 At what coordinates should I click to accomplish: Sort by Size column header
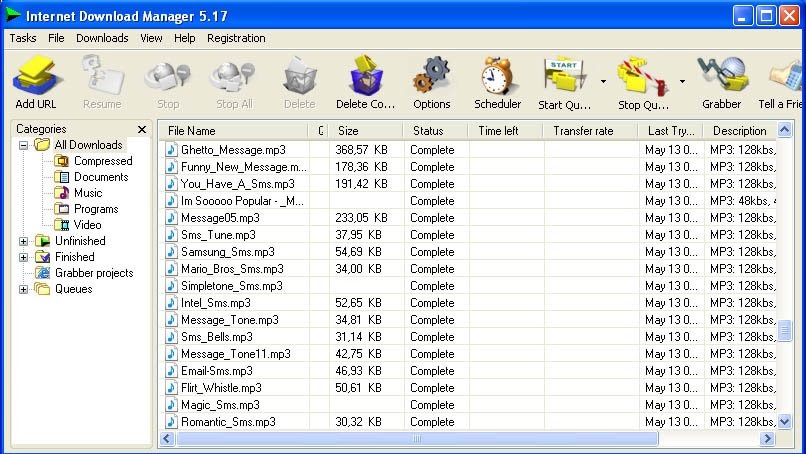[x=366, y=131]
